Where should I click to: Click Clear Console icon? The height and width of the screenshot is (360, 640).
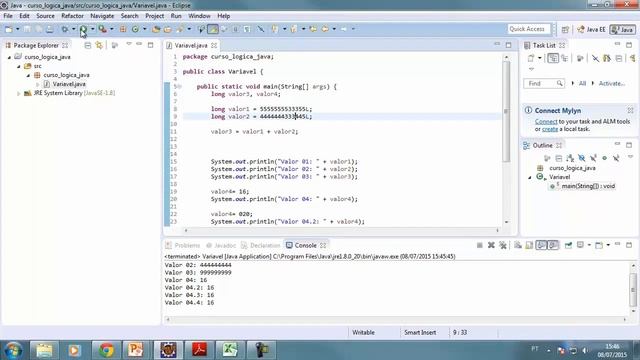tap(518, 245)
